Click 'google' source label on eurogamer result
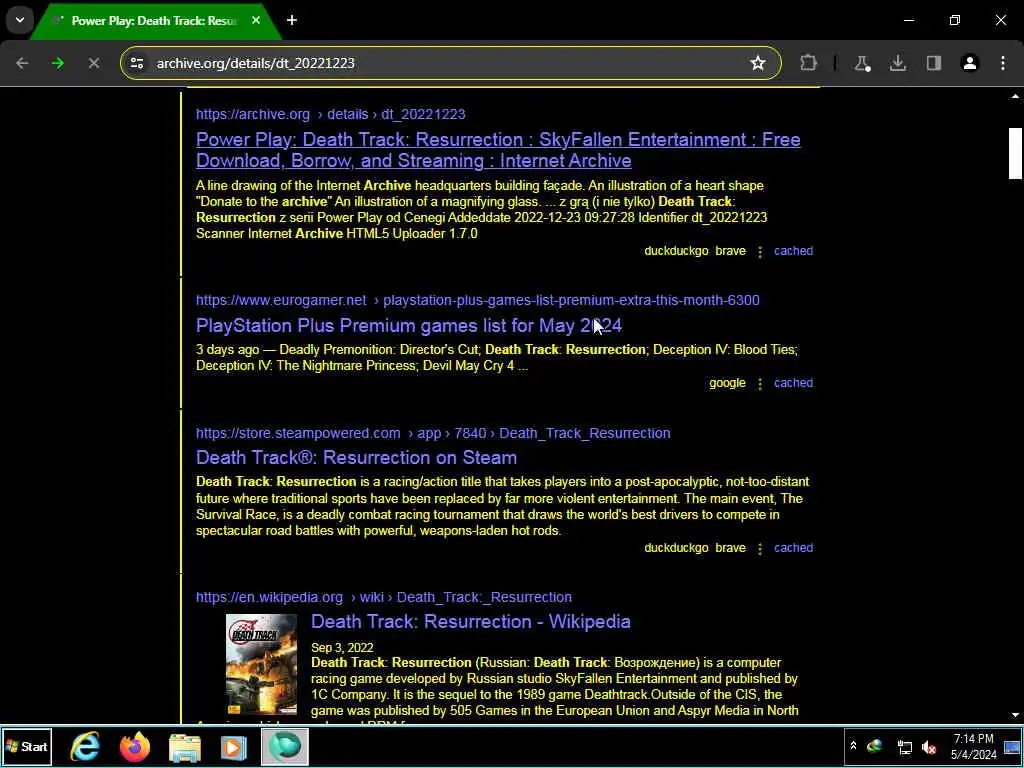 tap(728, 383)
